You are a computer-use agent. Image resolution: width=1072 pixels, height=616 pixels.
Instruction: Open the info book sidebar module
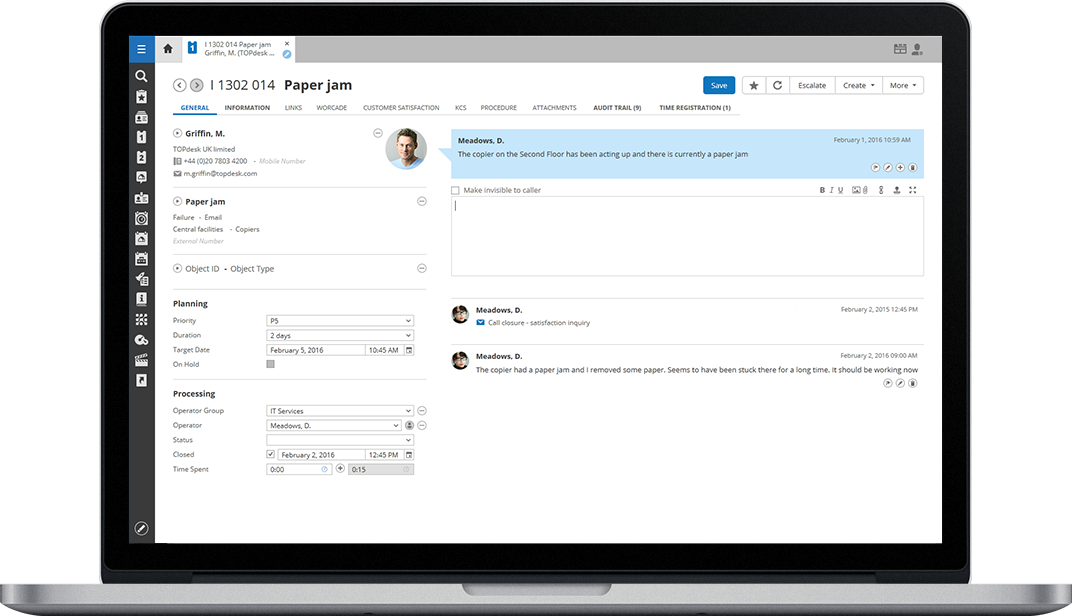pyautogui.click(x=142, y=299)
